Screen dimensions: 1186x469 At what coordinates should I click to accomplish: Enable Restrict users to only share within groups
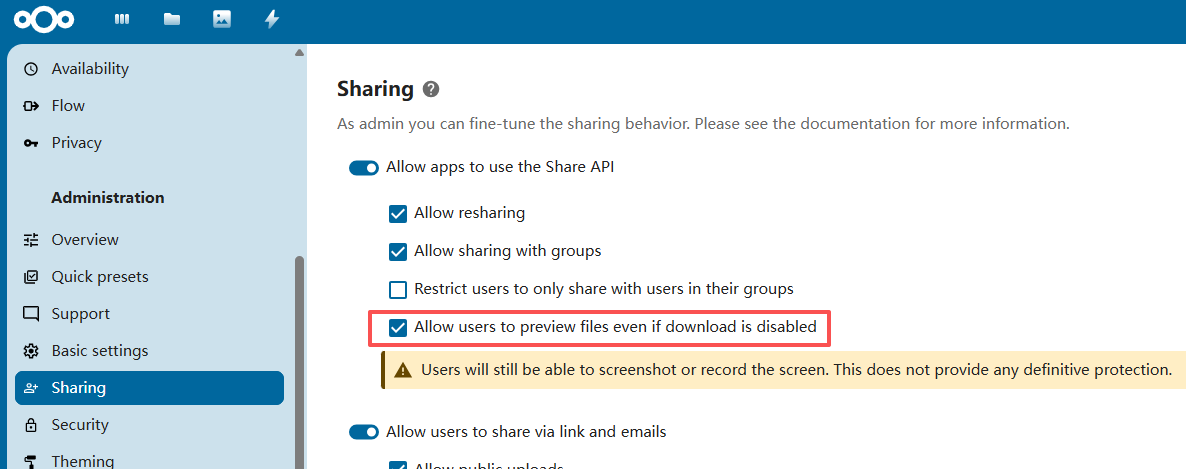(398, 289)
